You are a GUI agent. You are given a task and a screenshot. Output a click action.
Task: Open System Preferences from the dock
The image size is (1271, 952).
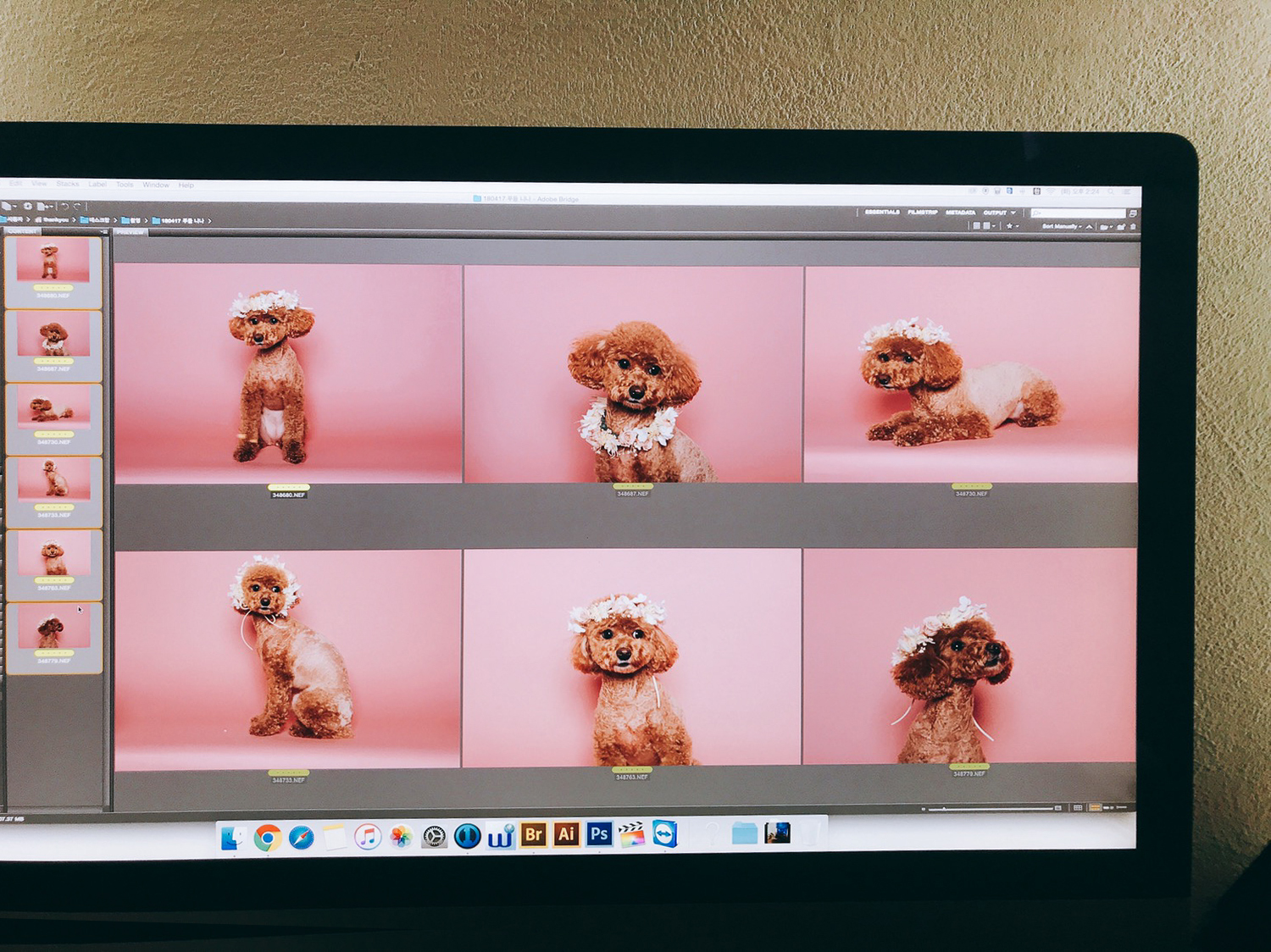click(x=434, y=837)
